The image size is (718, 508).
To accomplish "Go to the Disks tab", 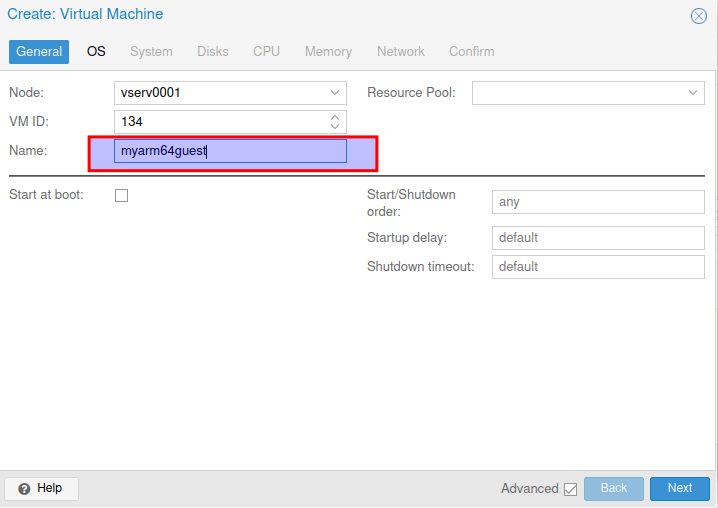I will tap(213, 51).
